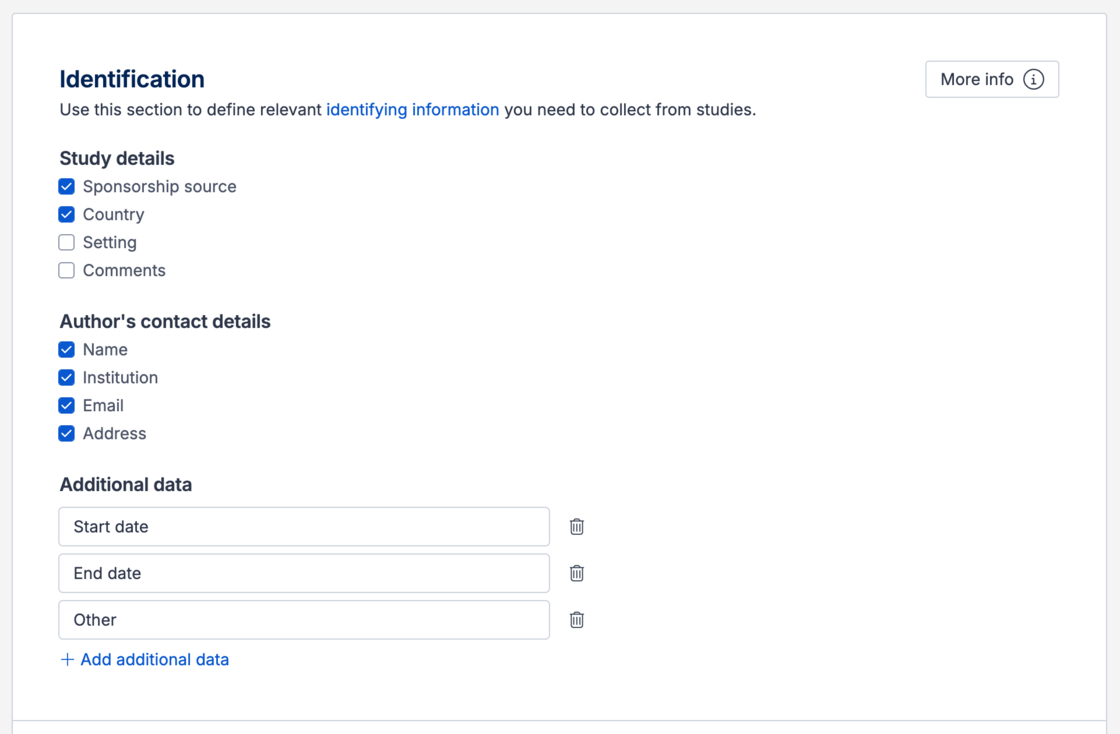Click the Identification heading

pyautogui.click(x=132, y=79)
